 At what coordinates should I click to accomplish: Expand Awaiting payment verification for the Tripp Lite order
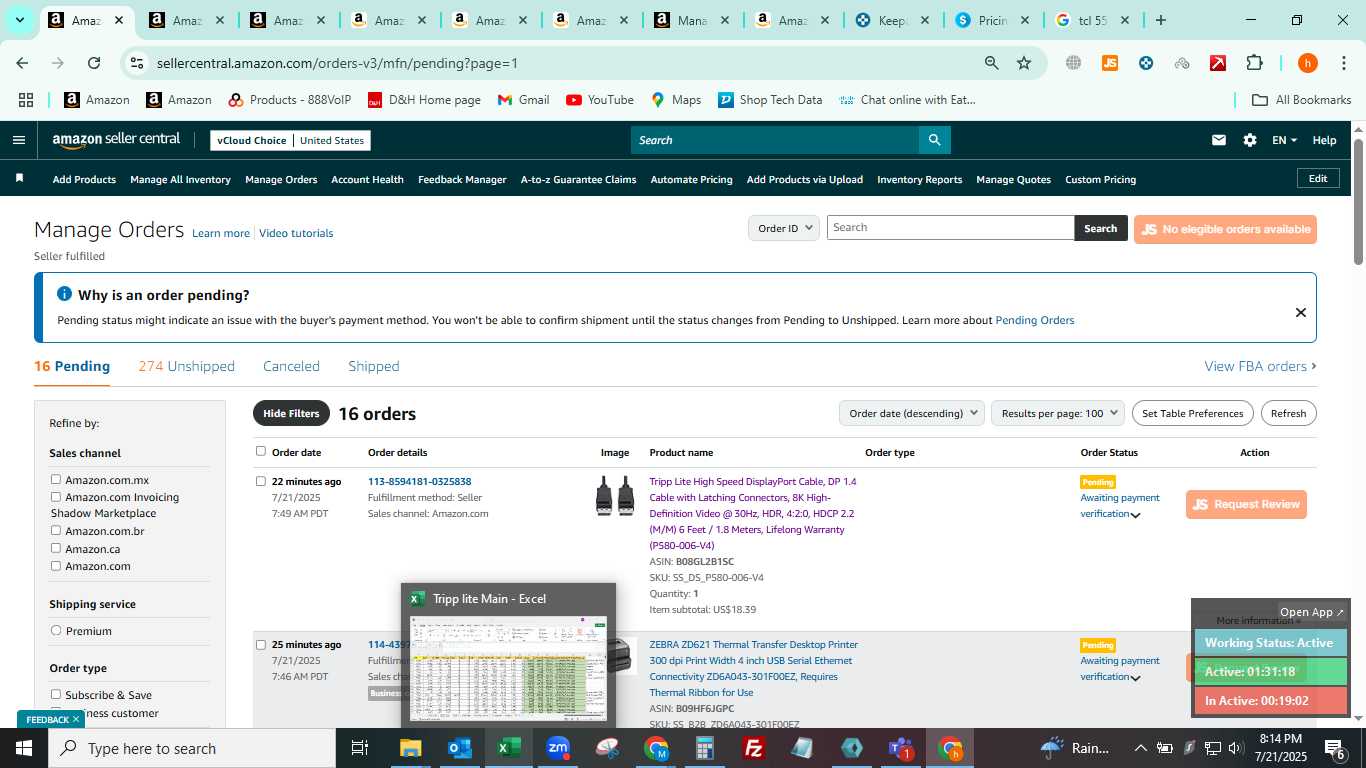pos(1135,515)
